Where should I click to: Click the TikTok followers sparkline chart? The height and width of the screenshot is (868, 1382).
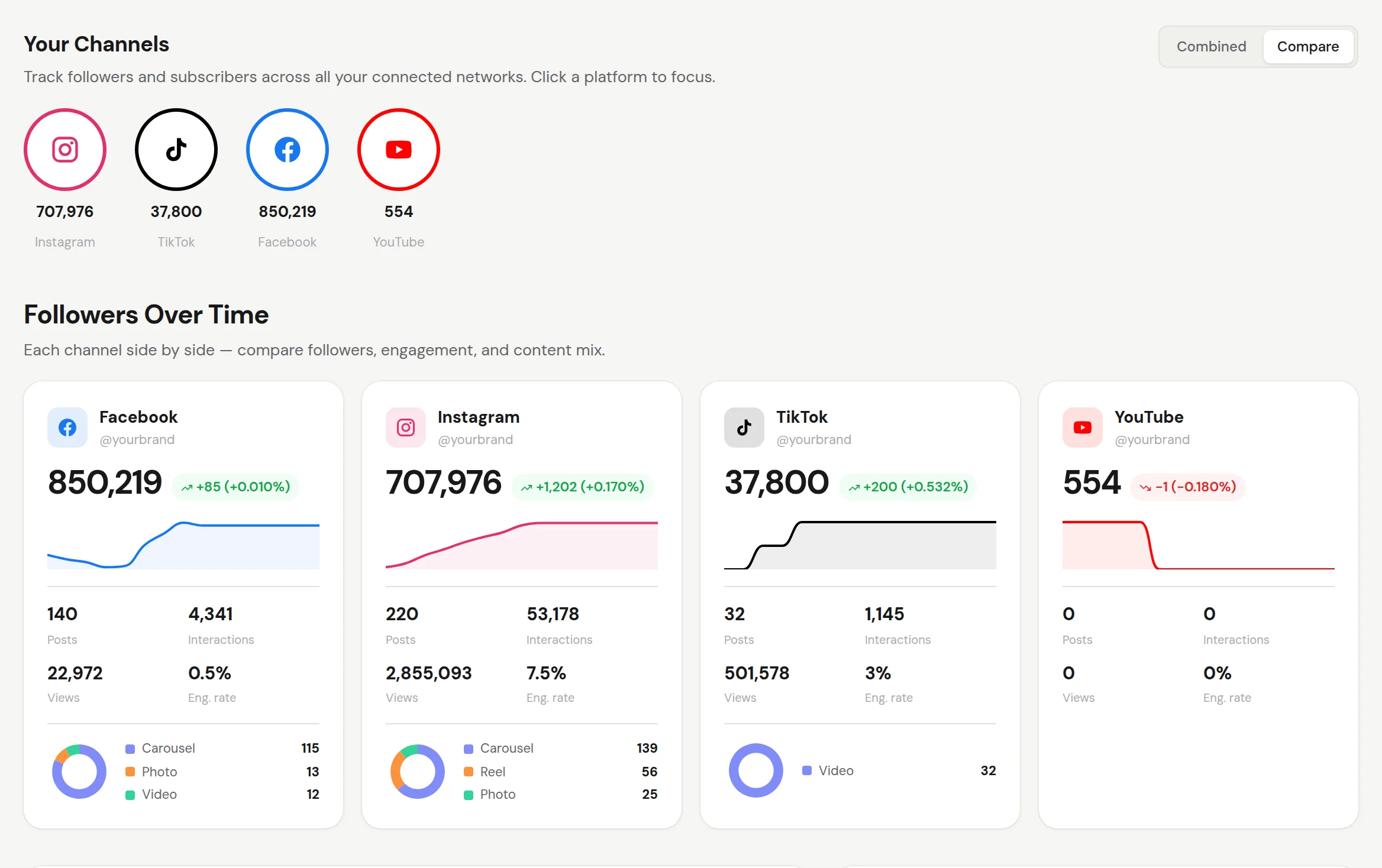click(860, 545)
